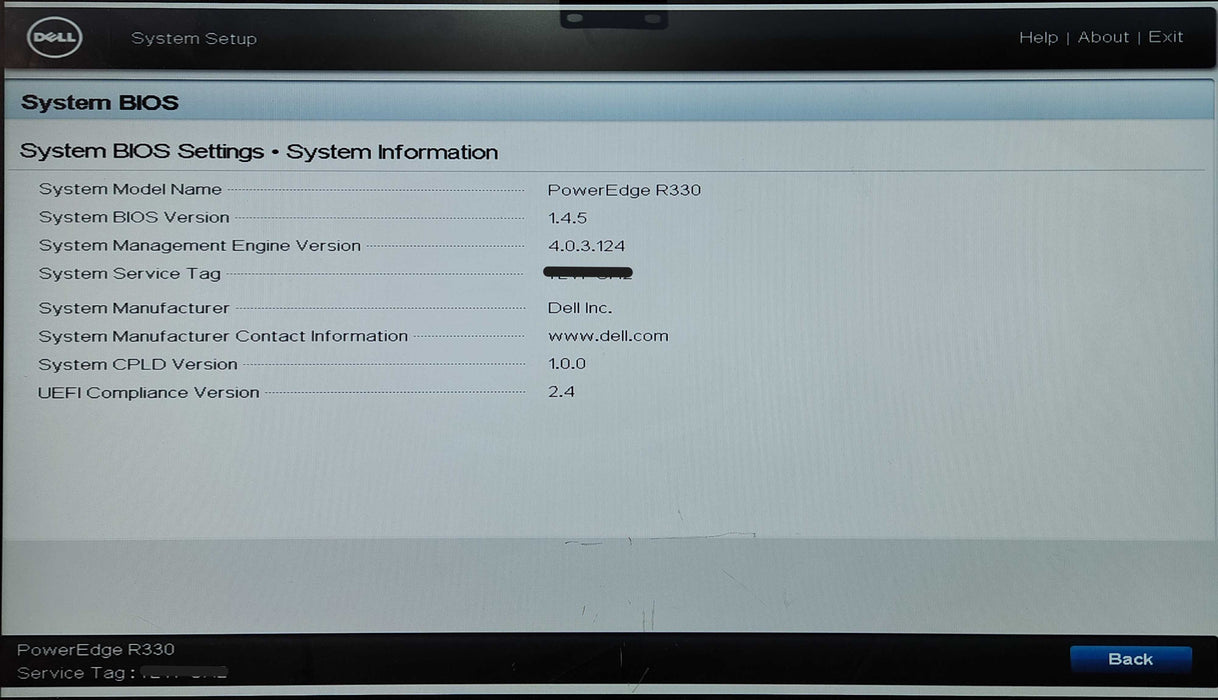
Task: Select the value 4.0.3.124
Action: 587,246
